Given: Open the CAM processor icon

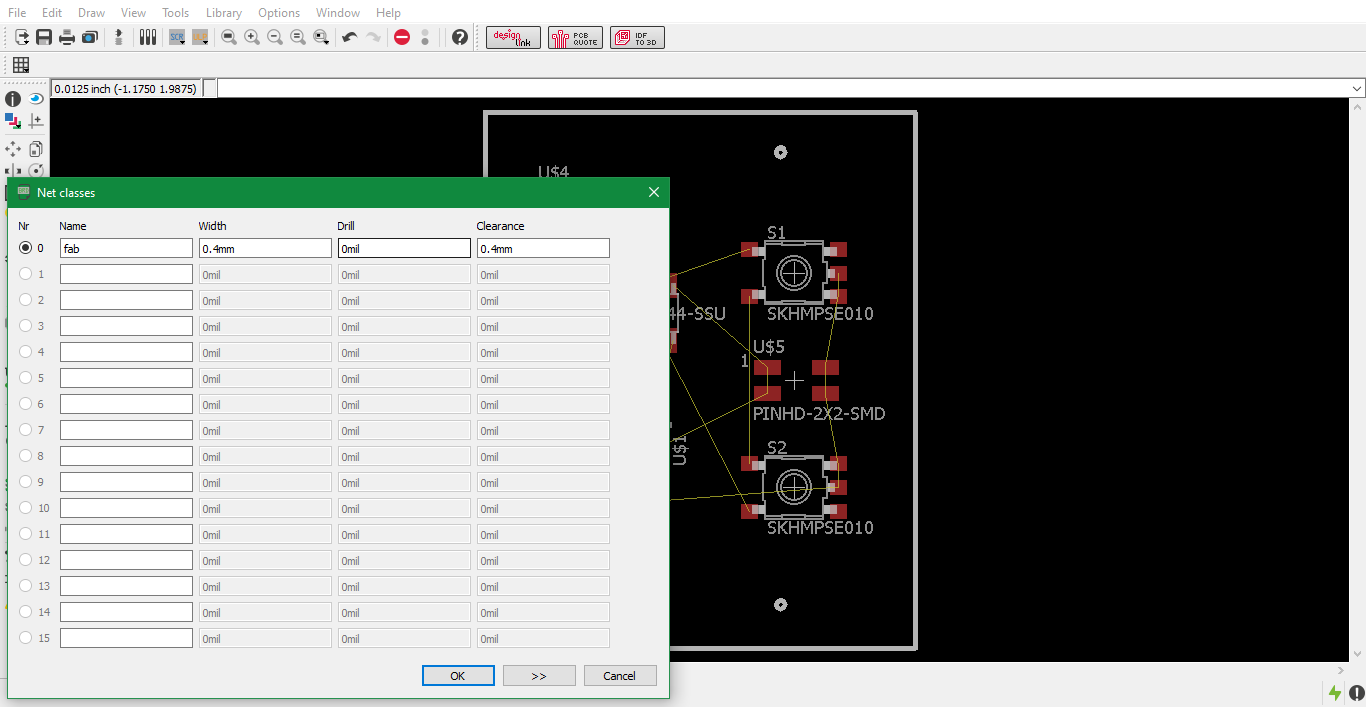Looking at the screenshot, I should pyautogui.click(x=90, y=37).
